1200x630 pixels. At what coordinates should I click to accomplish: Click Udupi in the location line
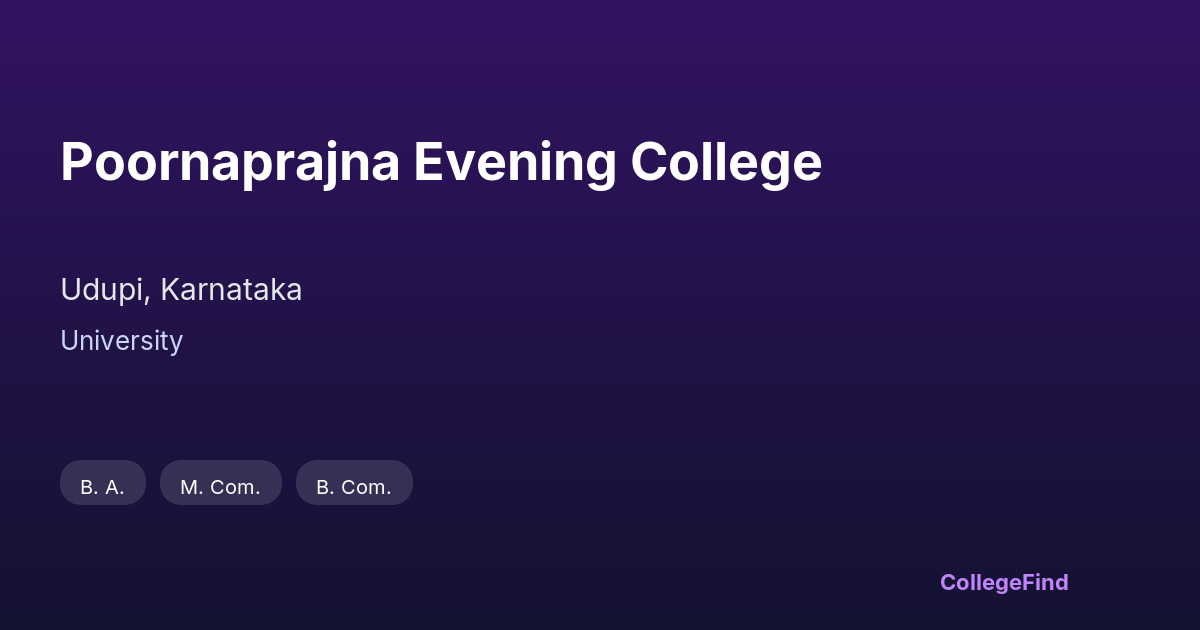[105, 290]
